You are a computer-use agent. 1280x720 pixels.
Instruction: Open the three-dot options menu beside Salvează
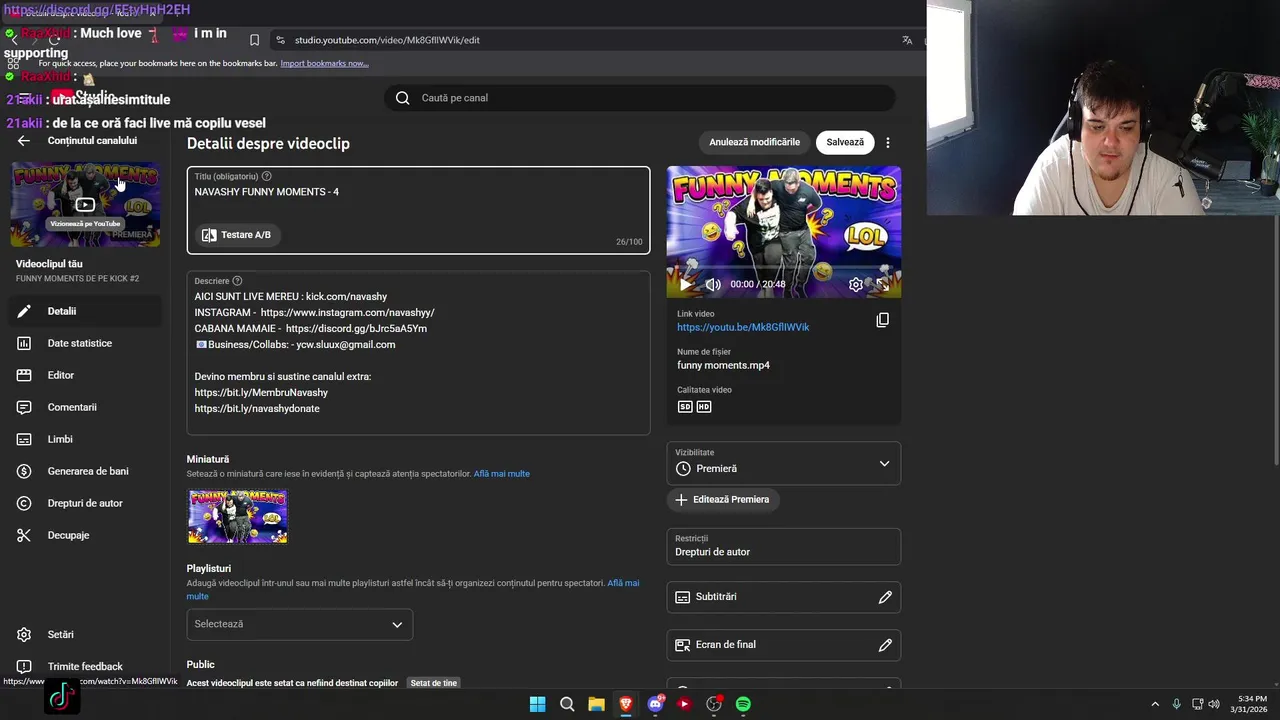point(888,143)
